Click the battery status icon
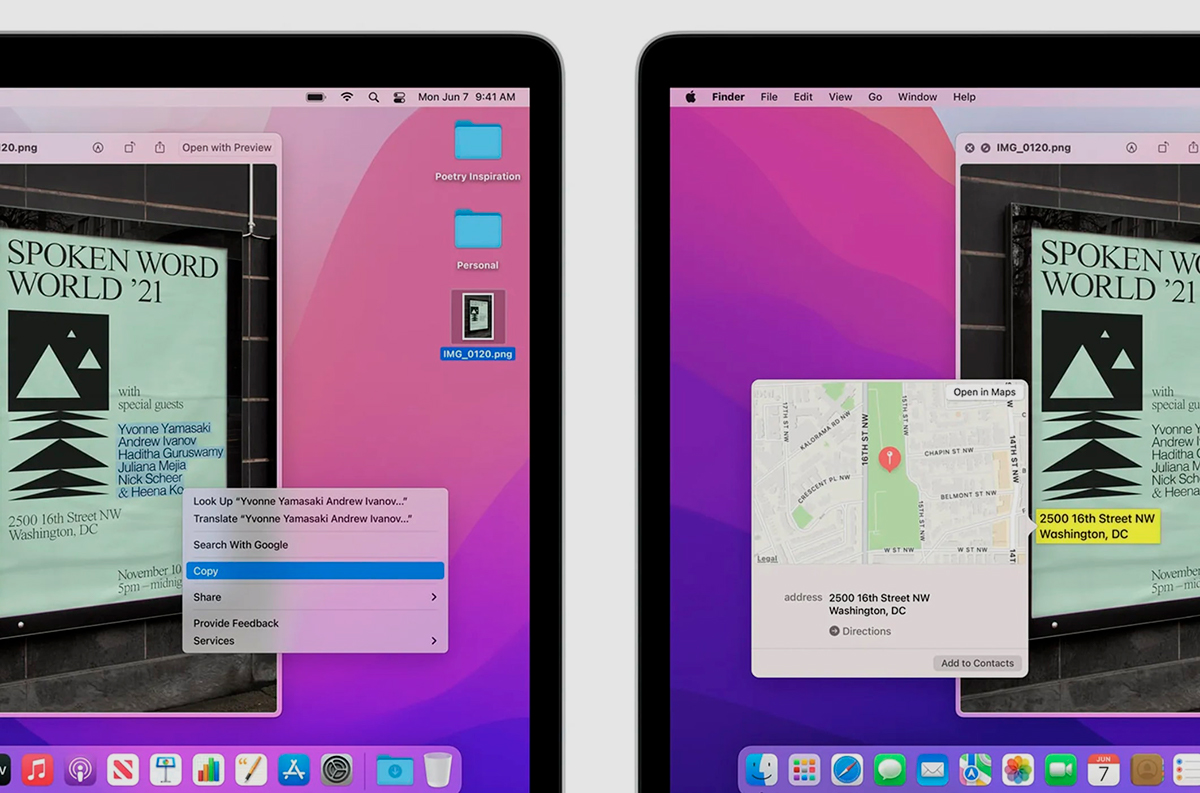Image resolution: width=1200 pixels, height=793 pixels. coord(316,97)
